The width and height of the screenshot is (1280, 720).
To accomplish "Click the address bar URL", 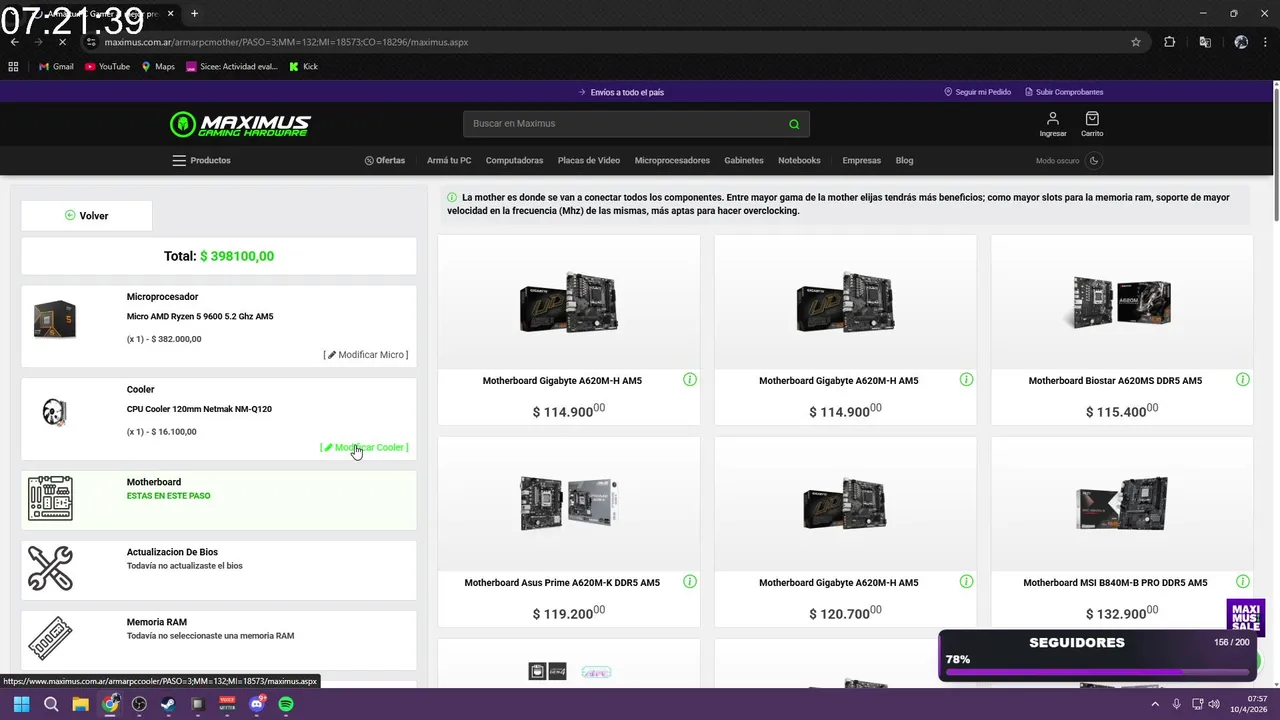I will pyautogui.click(x=286, y=42).
